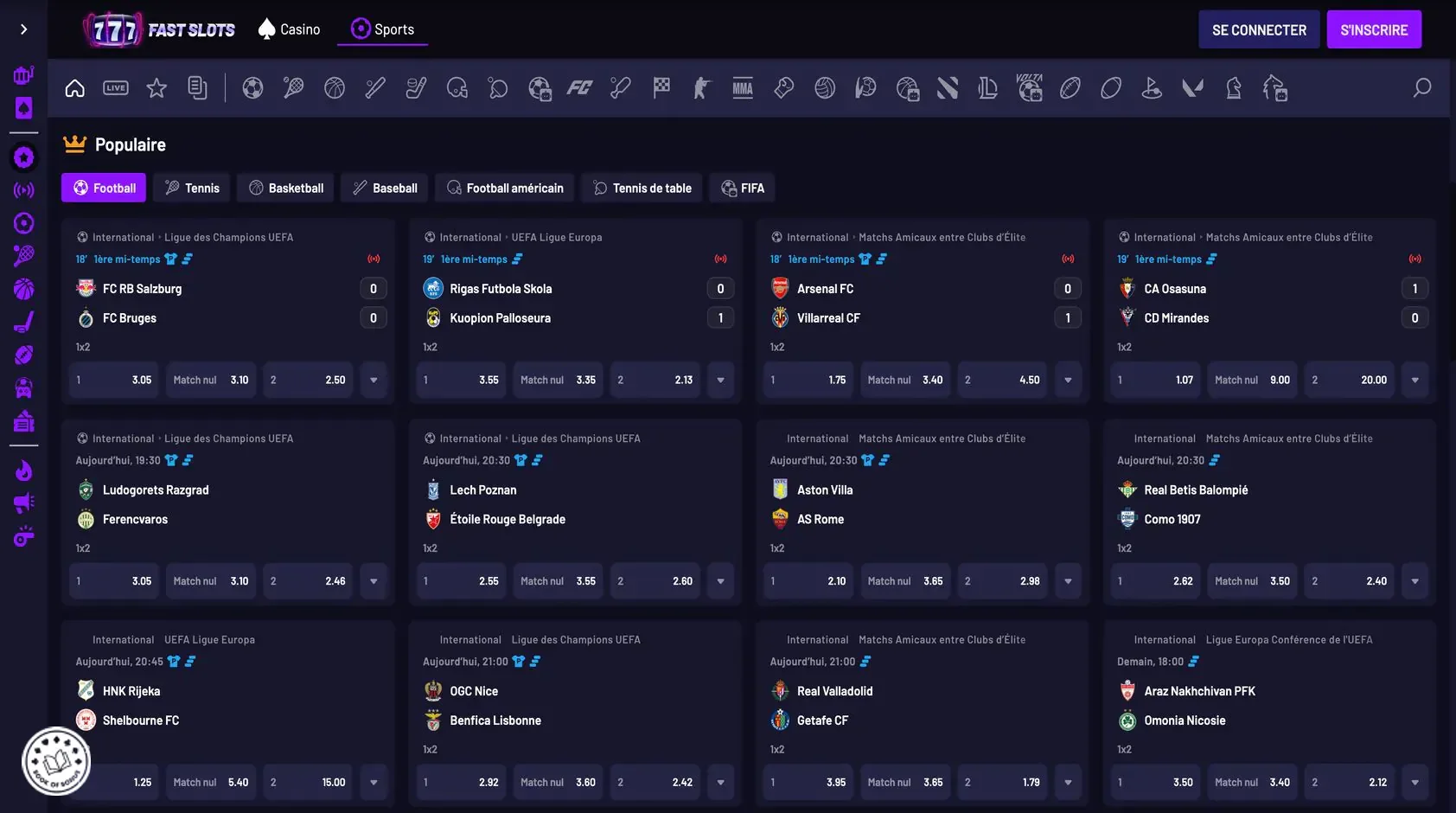
Task: Expand more markets for Osasuna vs Mirandes
Action: pyautogui.click(x=1414, y=380)
